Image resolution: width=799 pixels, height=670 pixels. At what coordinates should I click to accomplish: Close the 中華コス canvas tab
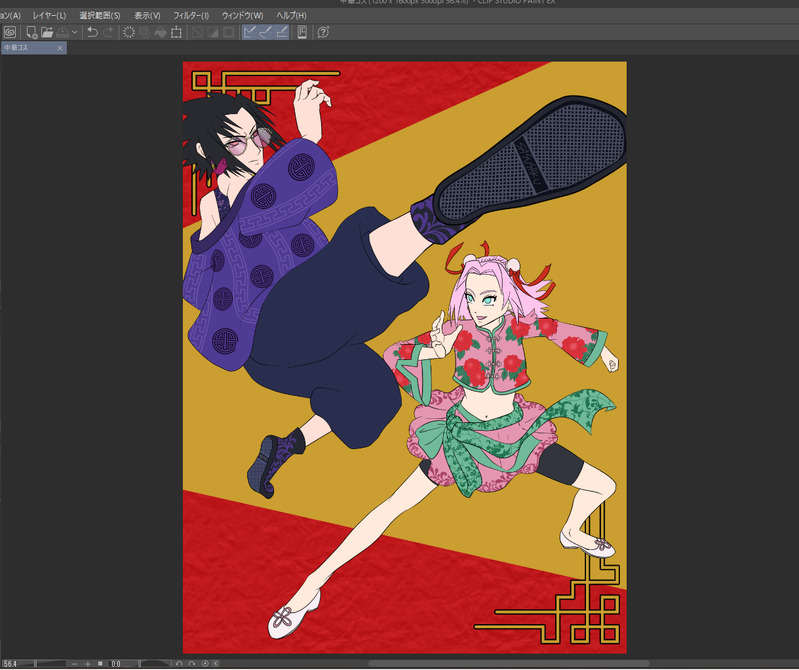60,48
